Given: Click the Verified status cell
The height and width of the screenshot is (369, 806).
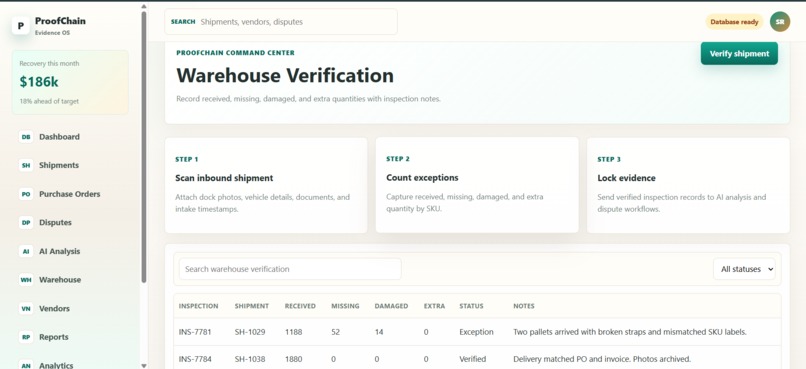Looking at the screenshot, I should pos(473,359).
